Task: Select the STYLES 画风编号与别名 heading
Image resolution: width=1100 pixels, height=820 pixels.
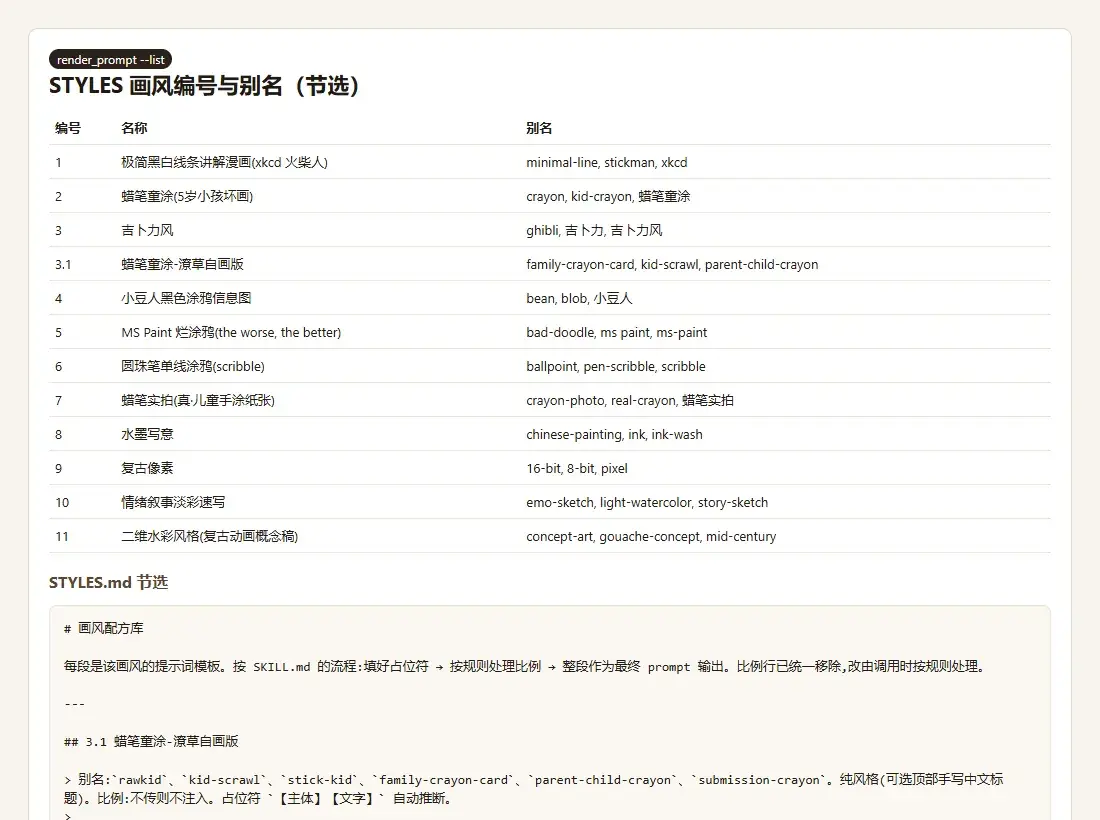Action: pos(204,86)
